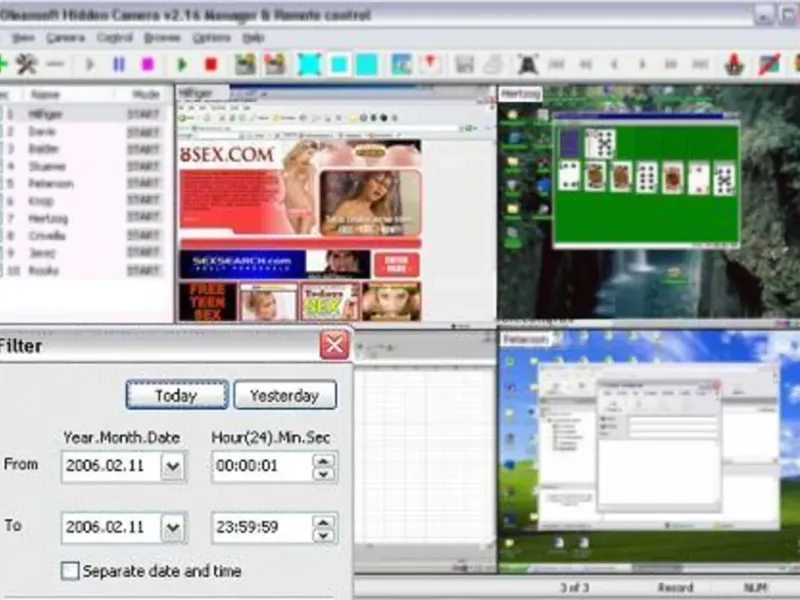Open the Help menu
800x600 pixels.
(253, 38)
